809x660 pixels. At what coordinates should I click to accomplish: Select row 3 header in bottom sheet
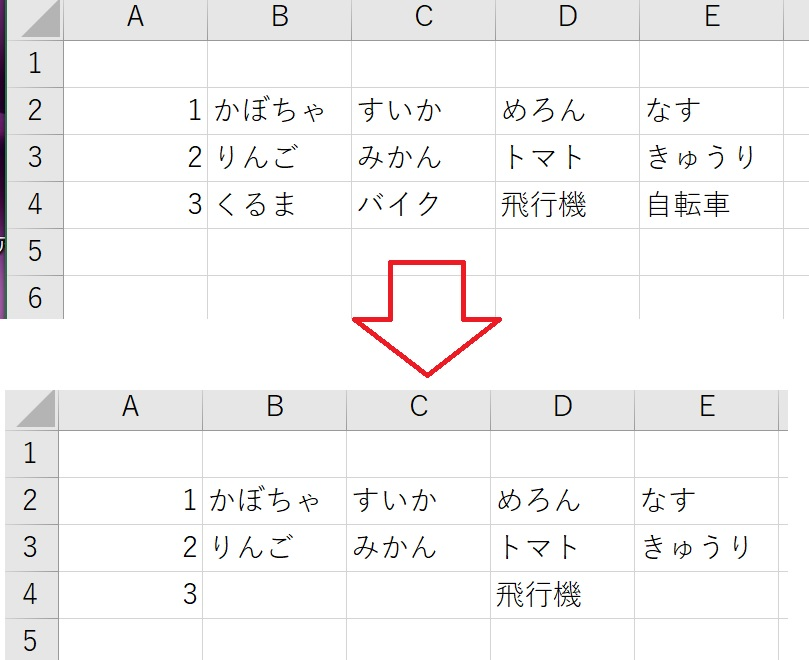(32, 548)
